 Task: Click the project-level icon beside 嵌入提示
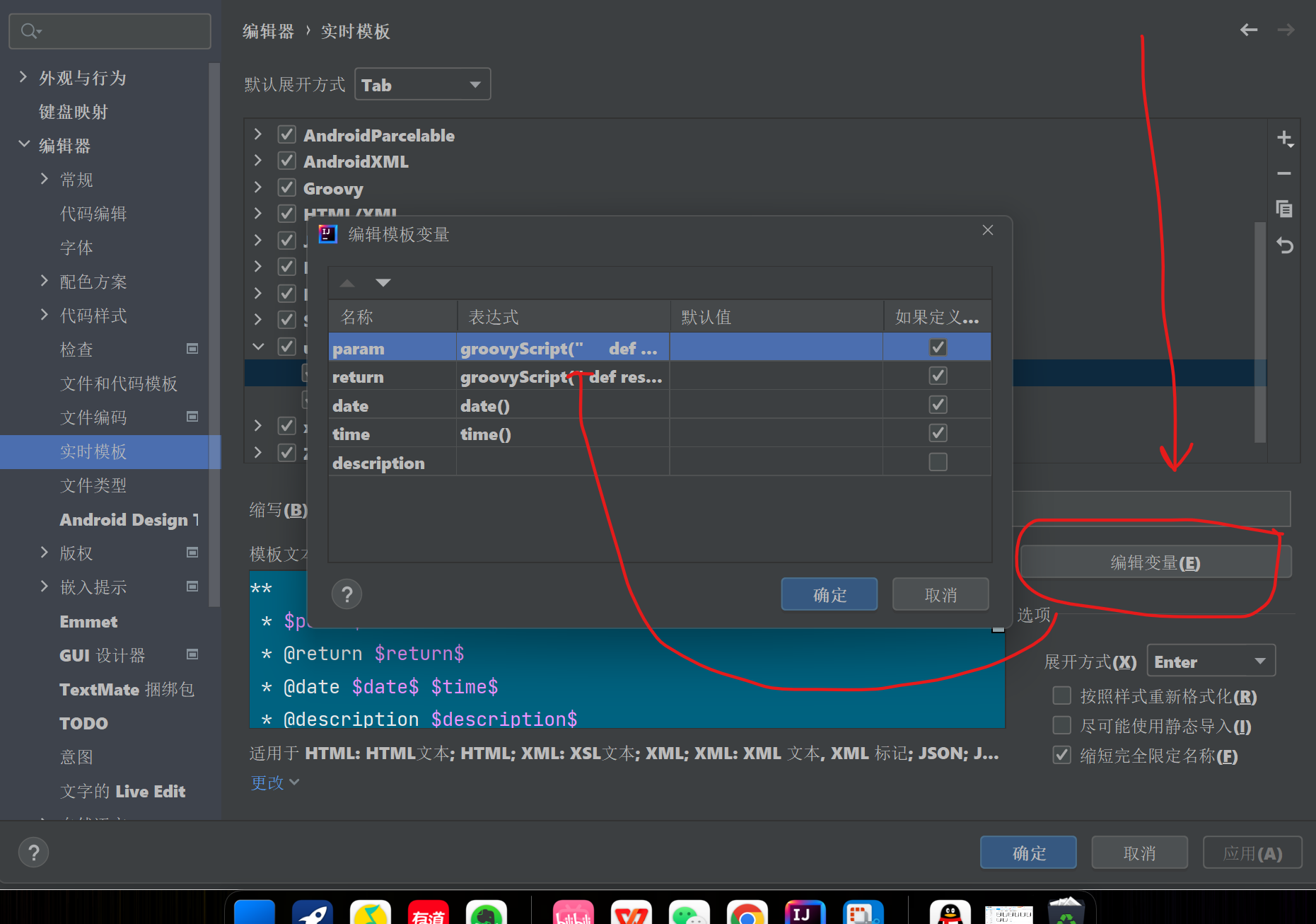pyautogui.click(x=192, y=587)
